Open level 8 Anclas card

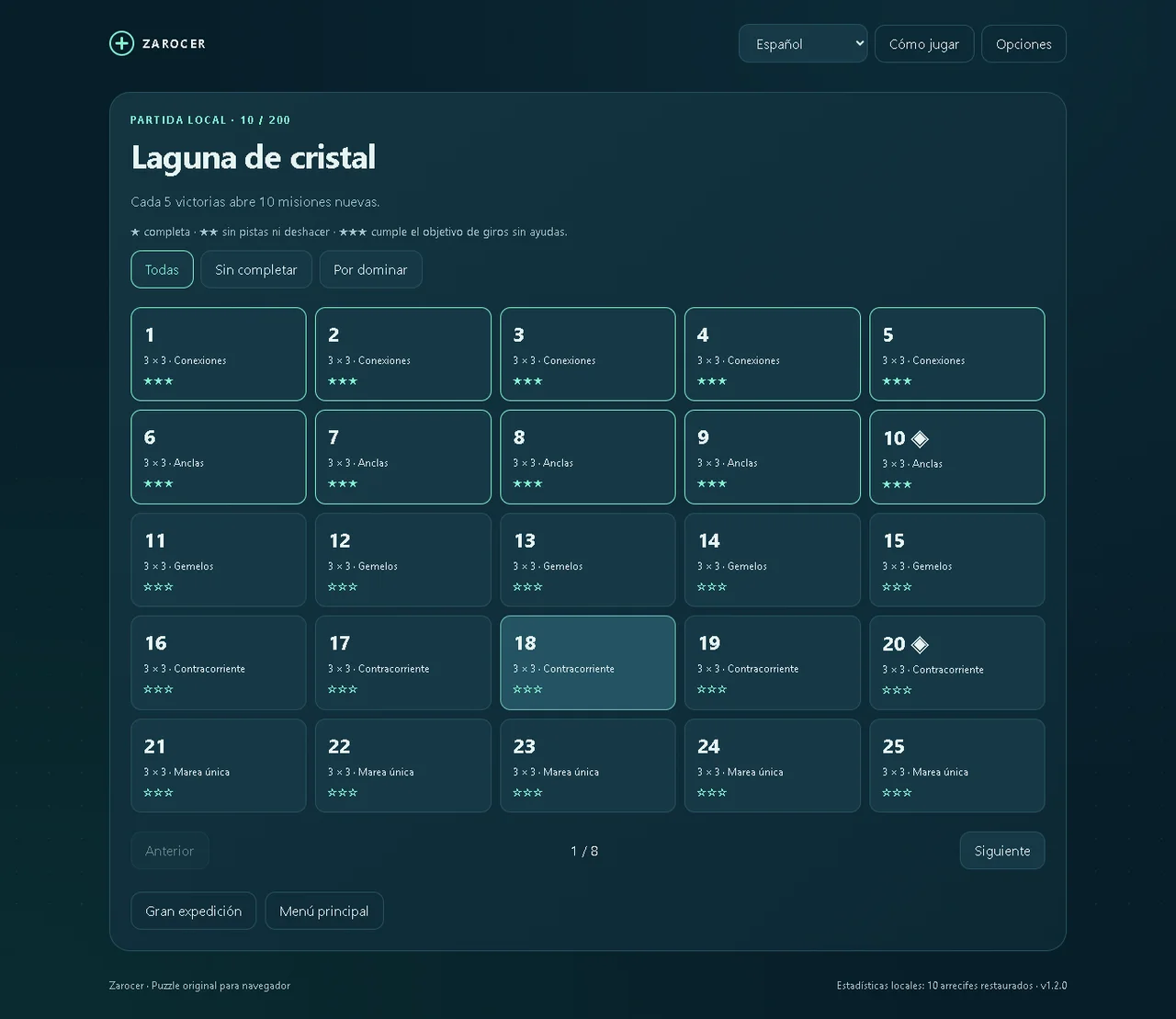coord(588,457)
